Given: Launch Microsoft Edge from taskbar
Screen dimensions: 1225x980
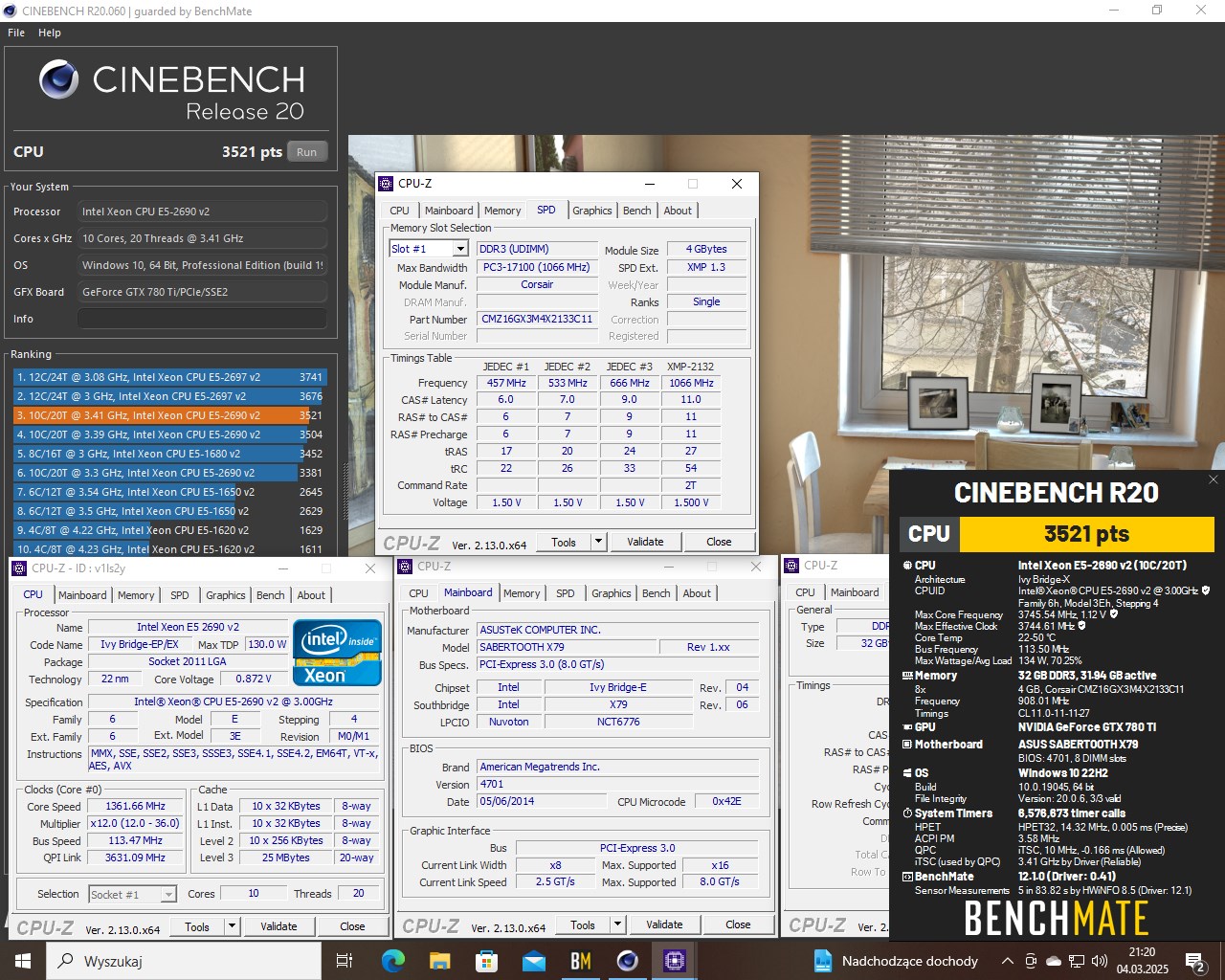Looking at the screenshot, I should (x=393, y=960).
